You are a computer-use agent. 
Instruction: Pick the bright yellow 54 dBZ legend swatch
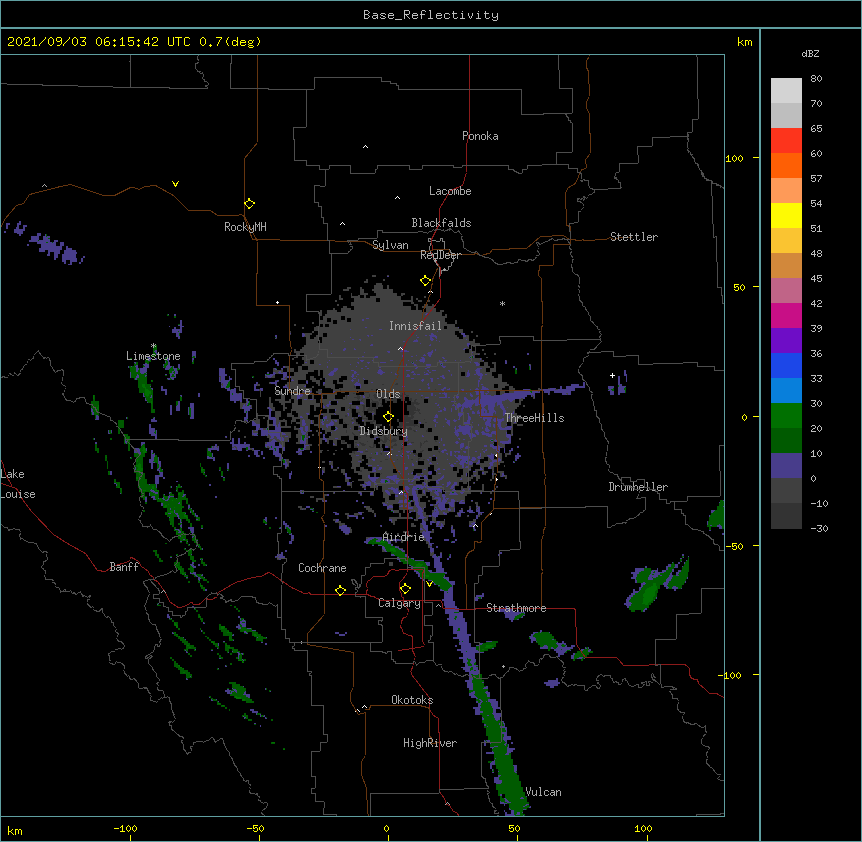(x=786, y=215)
